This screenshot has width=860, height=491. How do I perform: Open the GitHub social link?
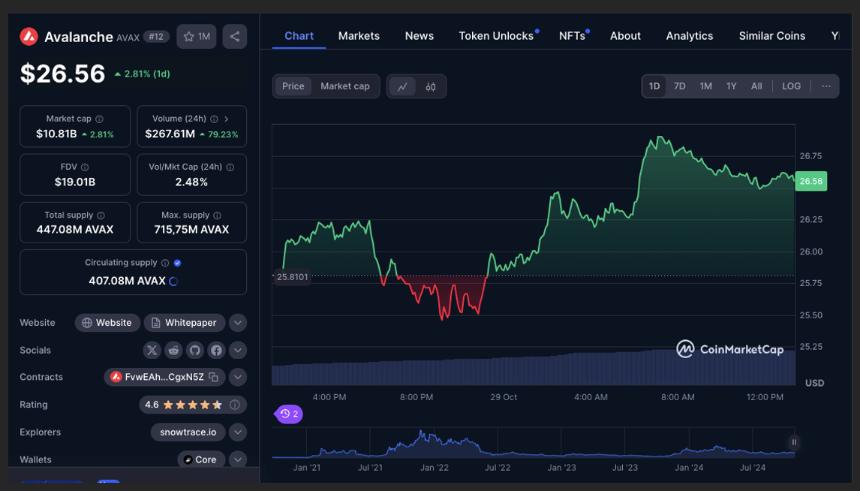click(x=195, y=350)
